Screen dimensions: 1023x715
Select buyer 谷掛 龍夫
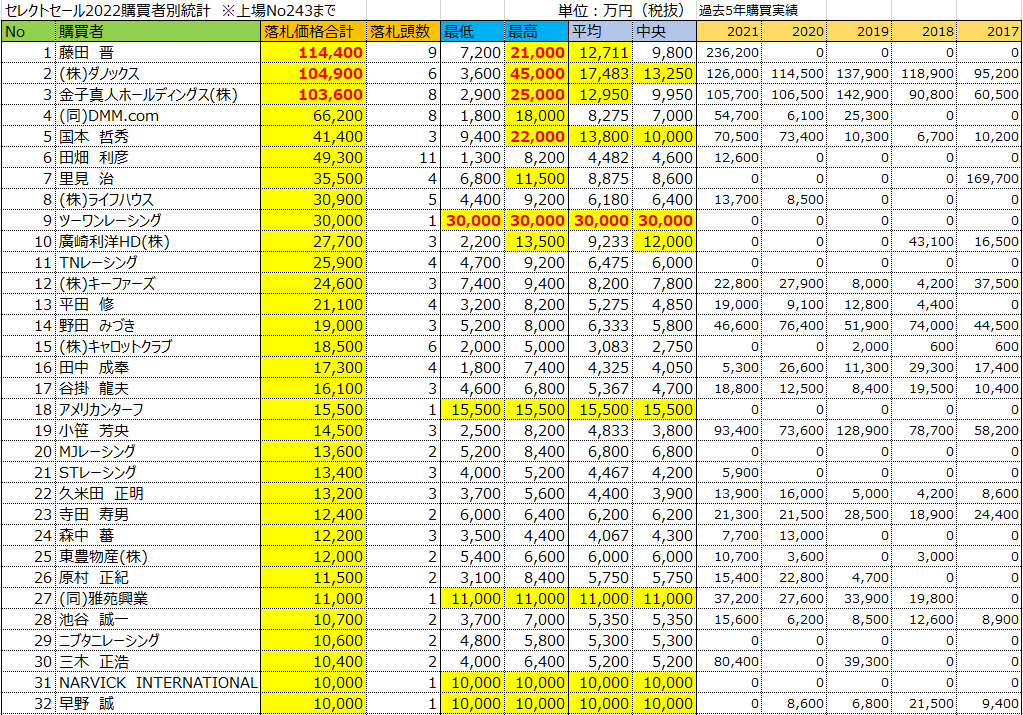point(94,388)
